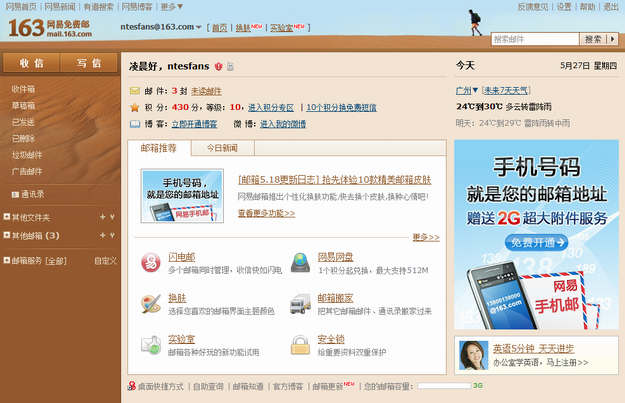
Task: Expand the 邮箱服务 section
Action: click(6, 260)
